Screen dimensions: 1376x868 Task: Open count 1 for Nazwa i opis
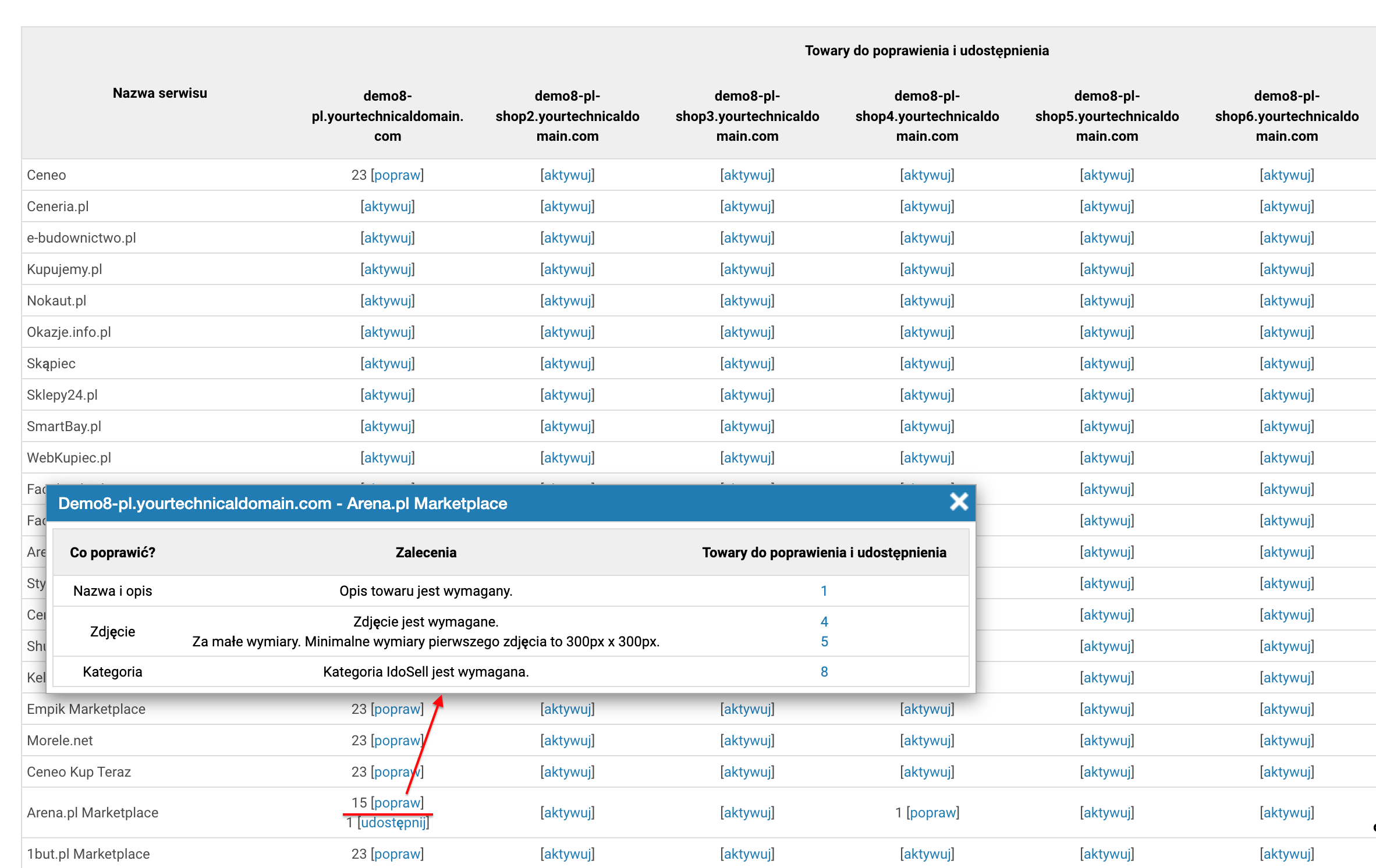tap(824, 591)
